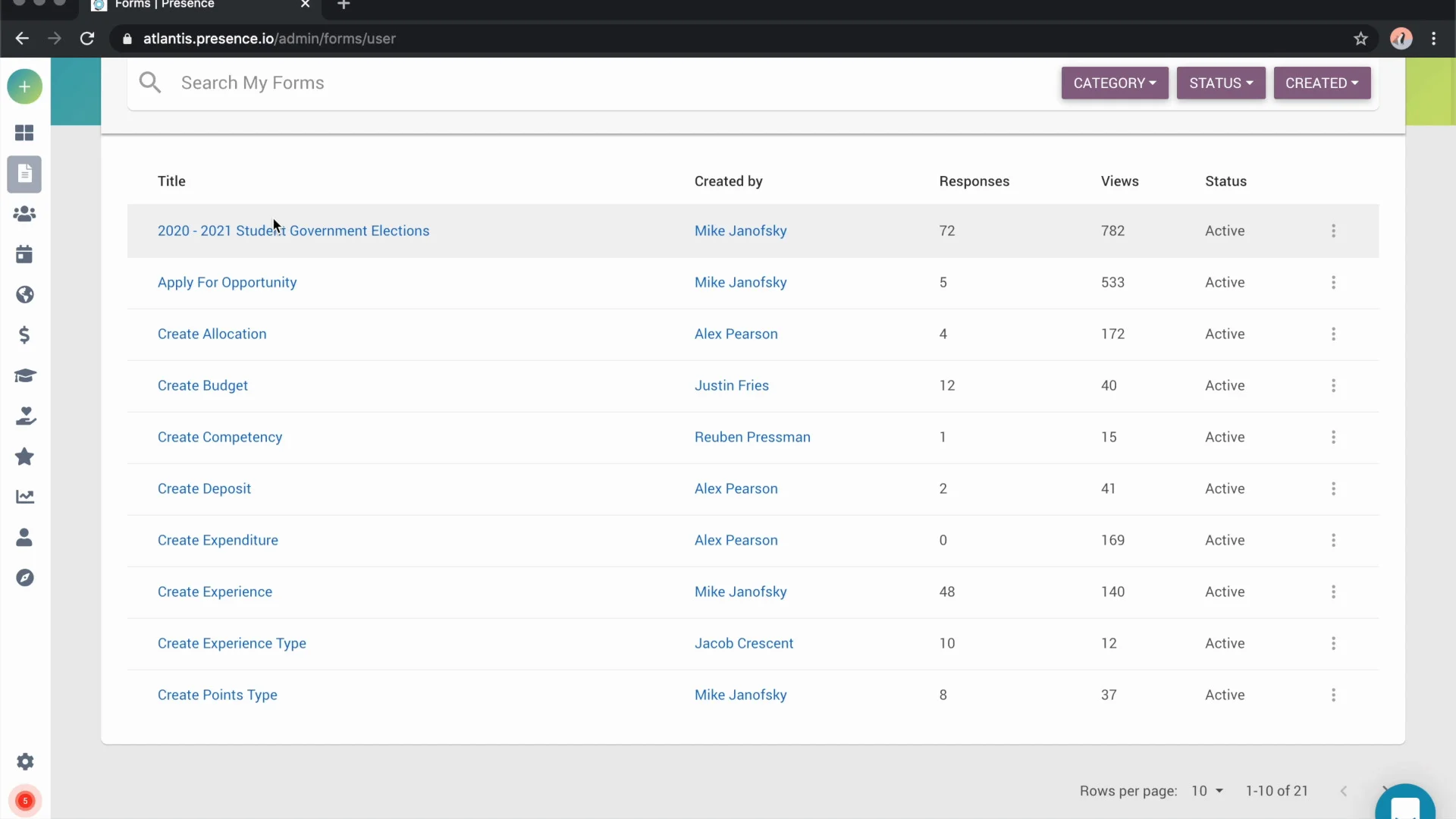Open the analytics chart sidebar icon
1456x819 pixels.
tap(24, 497)
